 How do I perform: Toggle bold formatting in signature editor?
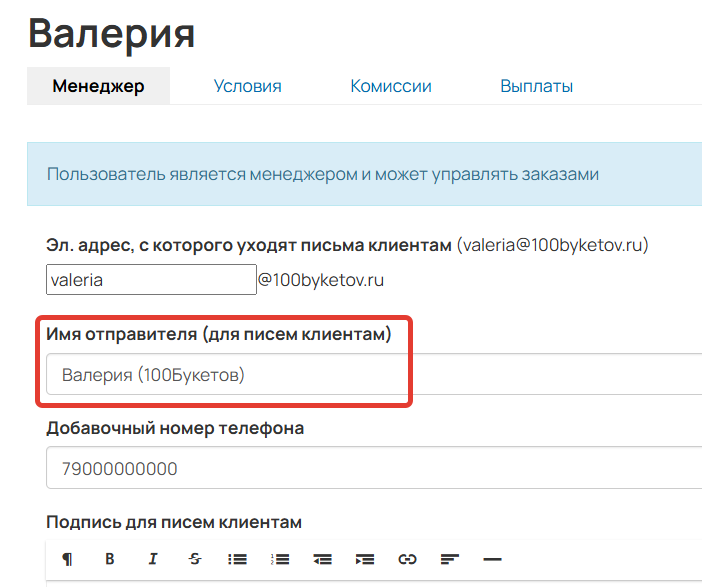[x=110, y=559]
